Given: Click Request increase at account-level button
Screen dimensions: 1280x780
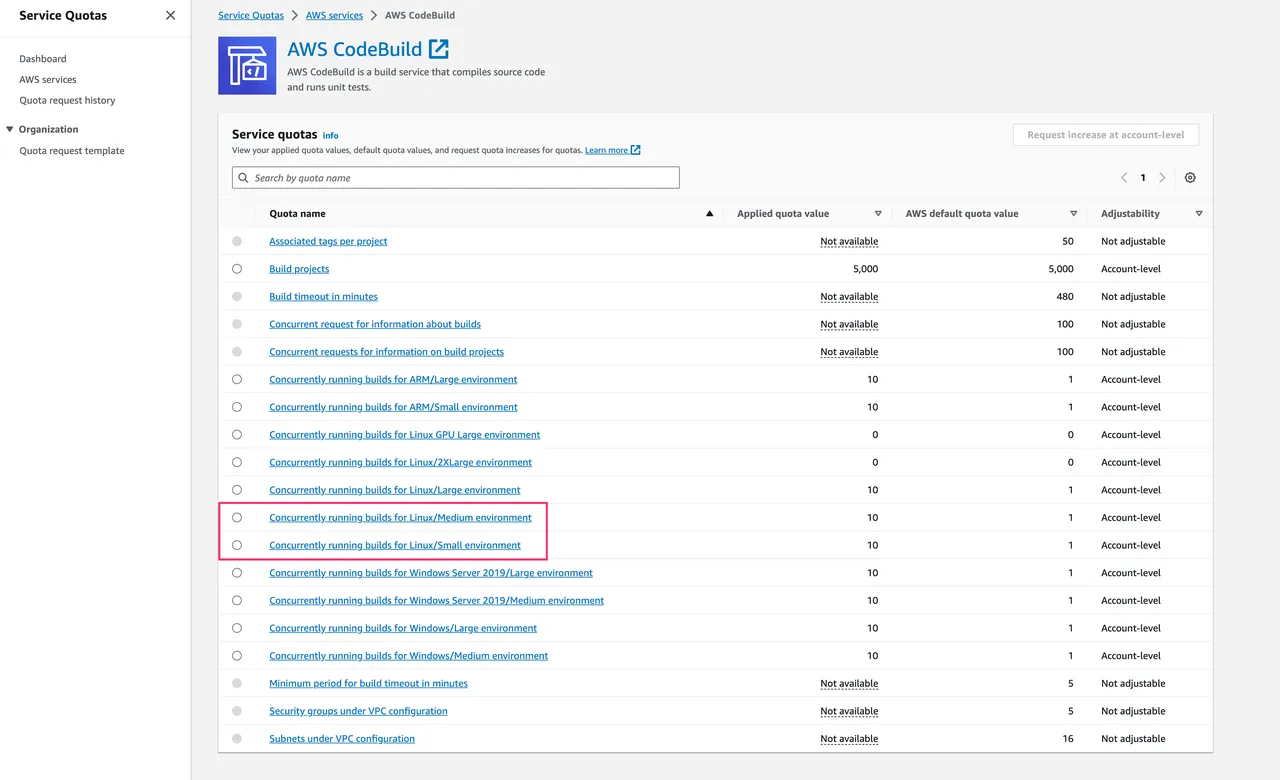Looking at the screenshot, I should (1106, 135).
